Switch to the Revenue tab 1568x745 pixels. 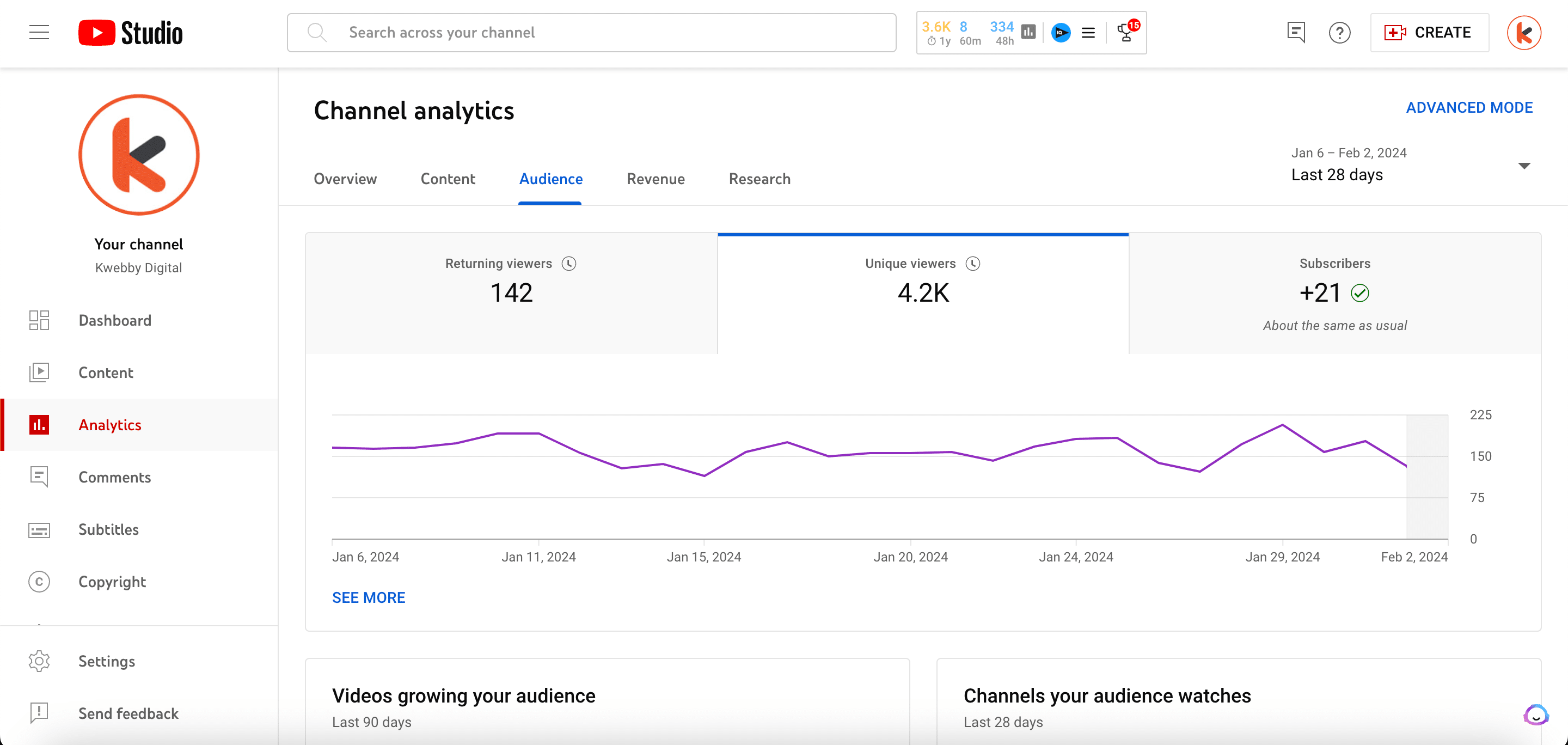pyautogui.click(x=655, y=179)
